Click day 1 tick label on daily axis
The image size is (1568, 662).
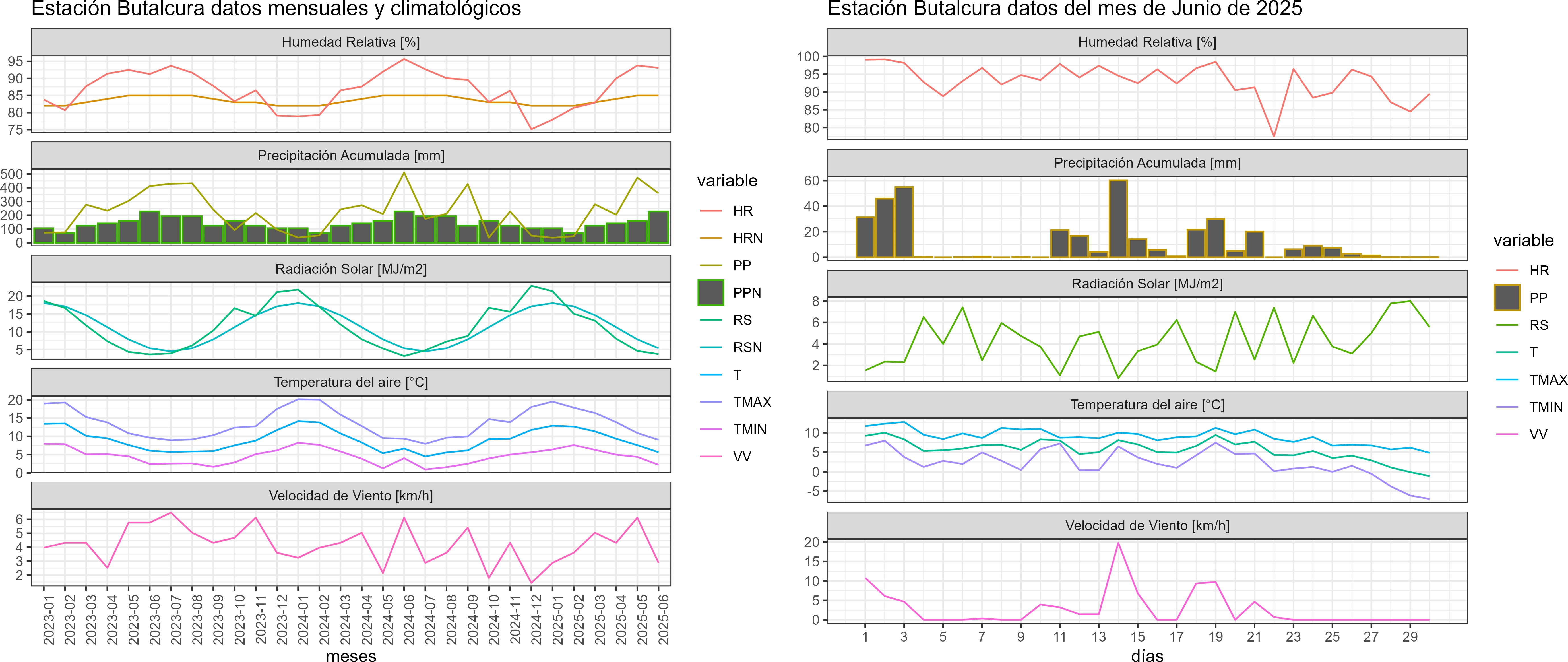pyautogui.click(x=865, y=636)
